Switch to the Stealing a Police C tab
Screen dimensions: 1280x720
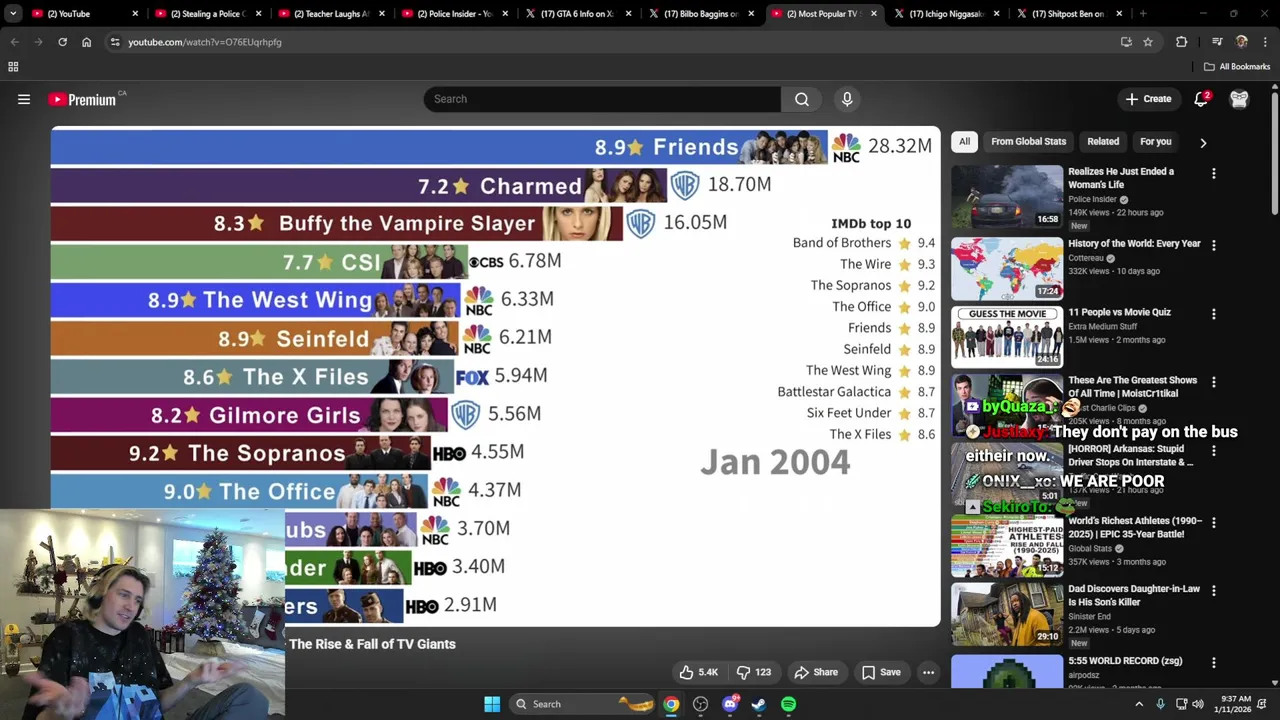208,14
